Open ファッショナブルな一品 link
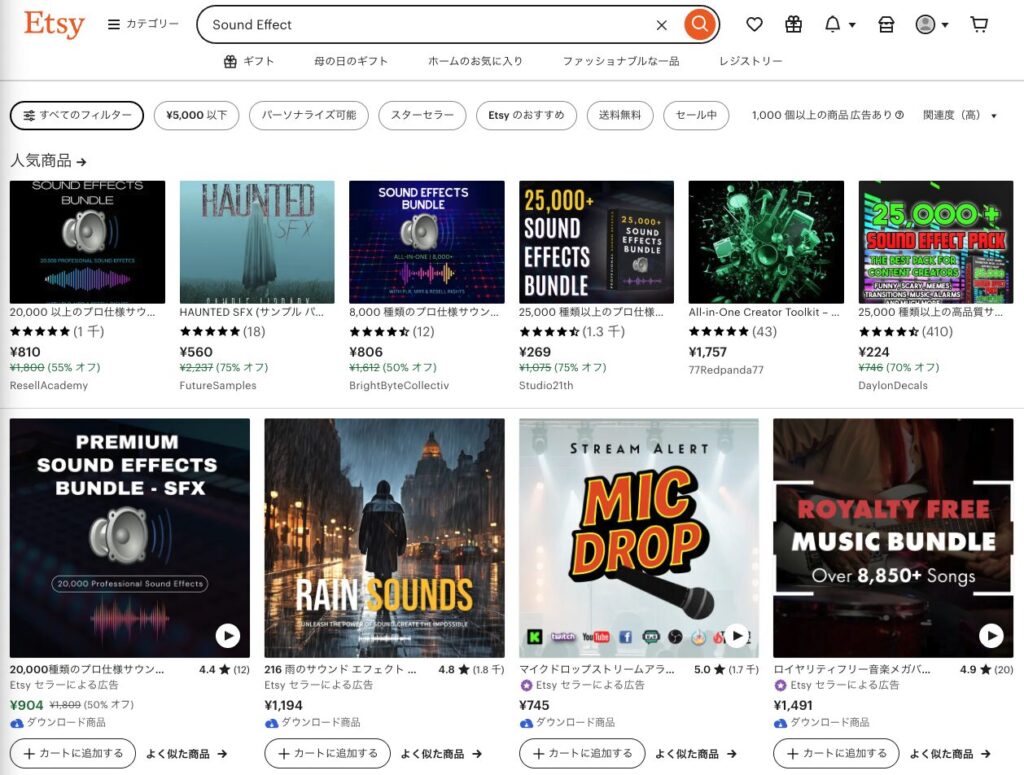Image resolution: width=1024 pixels, height=775 pixels. click(620, 61)
